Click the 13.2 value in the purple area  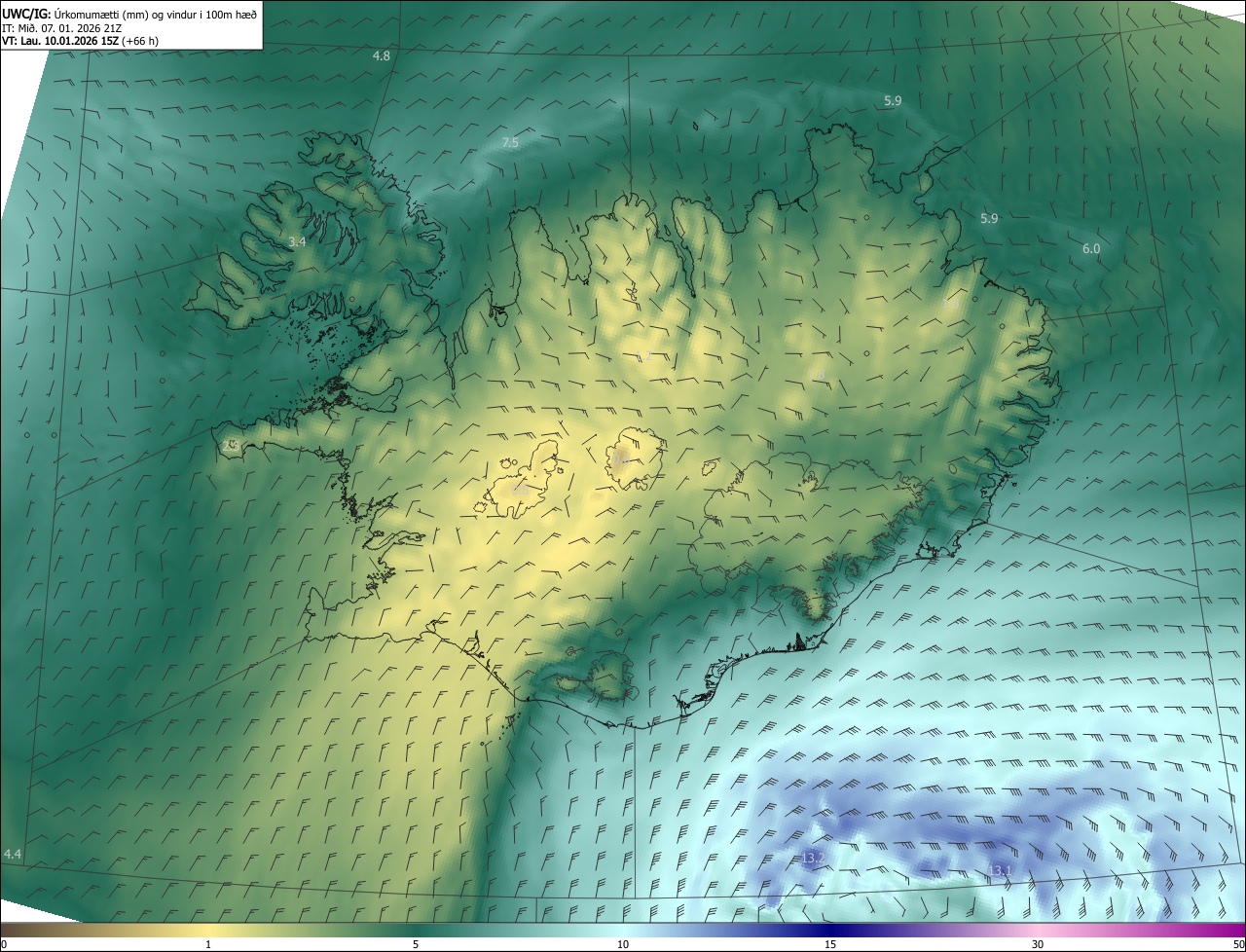tap(813, 858)
